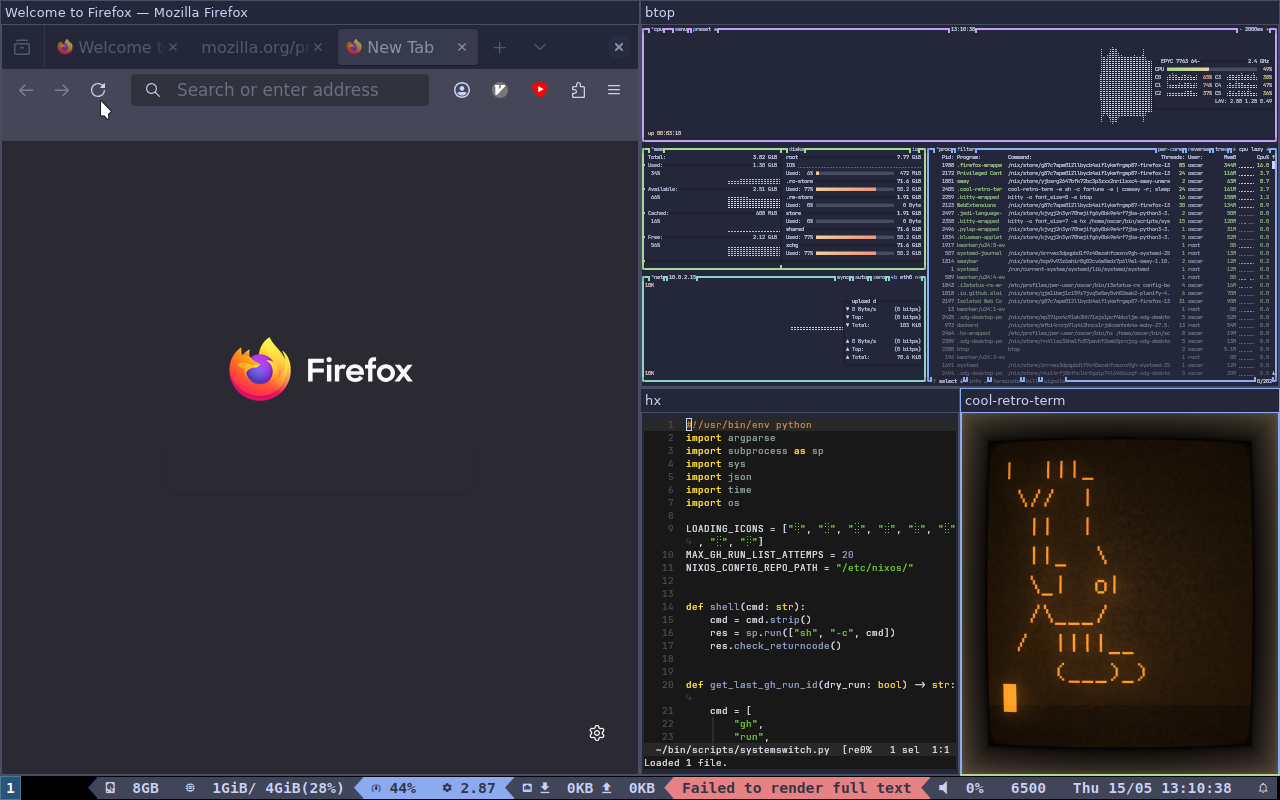Open Firefox account profile icon
This screenshot has width=1280, height=800.
point(462,90)
